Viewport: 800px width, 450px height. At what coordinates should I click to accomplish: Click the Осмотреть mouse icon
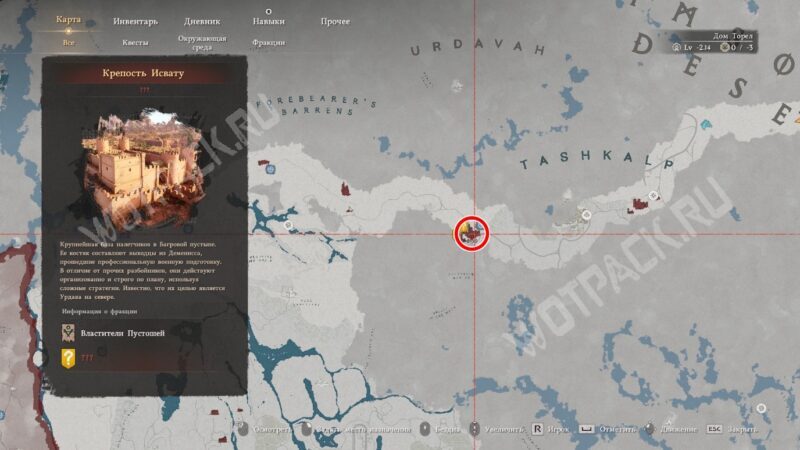[241, 428]
